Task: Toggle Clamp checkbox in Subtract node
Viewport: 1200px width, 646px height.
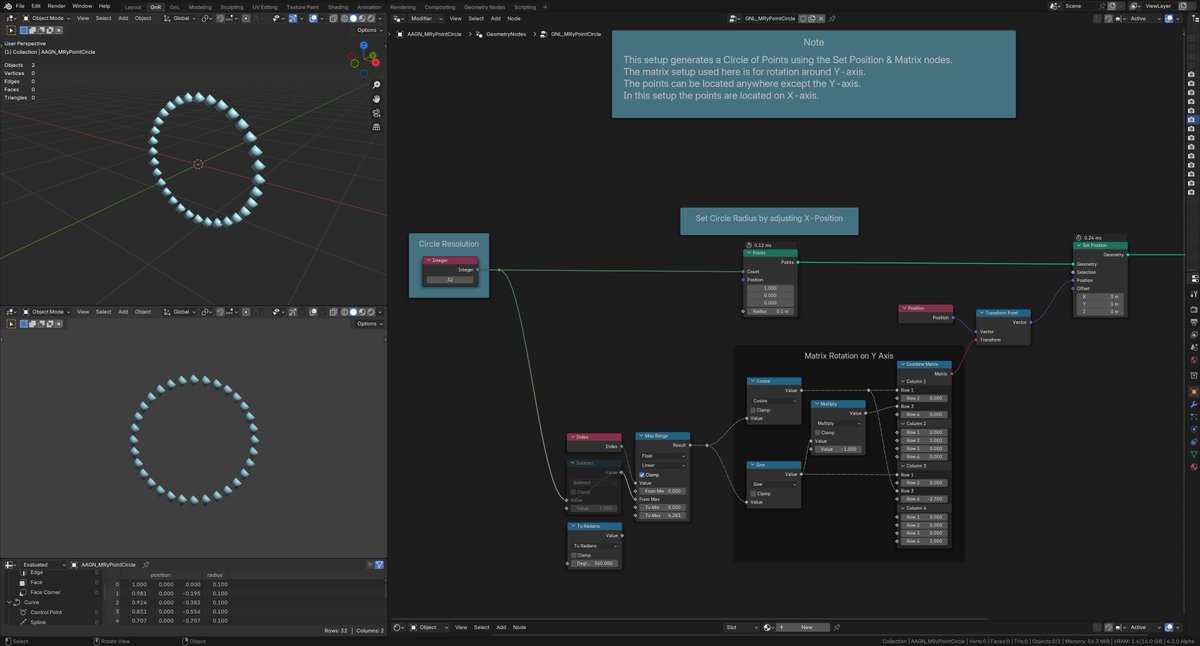Action: pos(574,492)
